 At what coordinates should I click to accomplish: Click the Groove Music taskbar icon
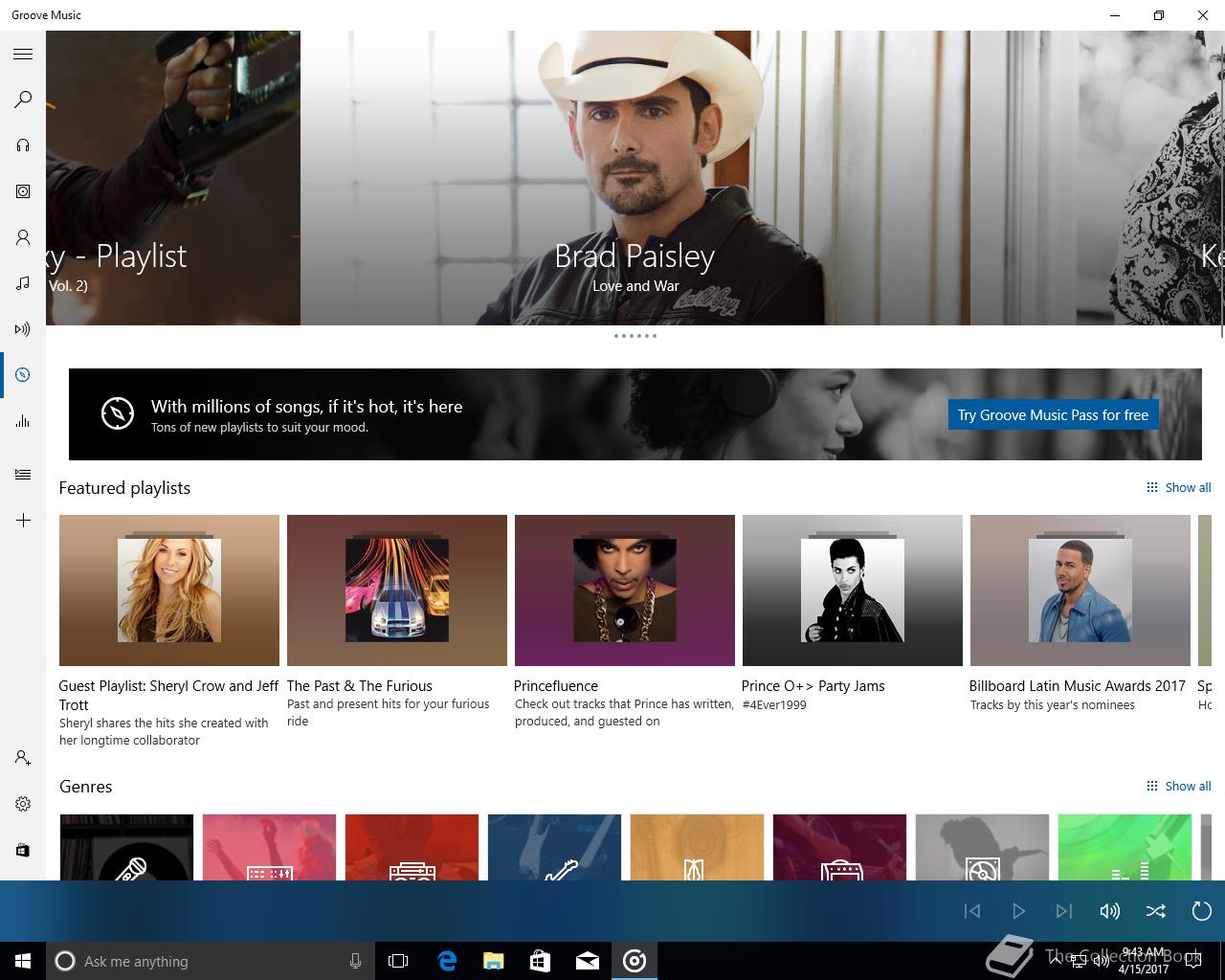(x=635, y=961)
